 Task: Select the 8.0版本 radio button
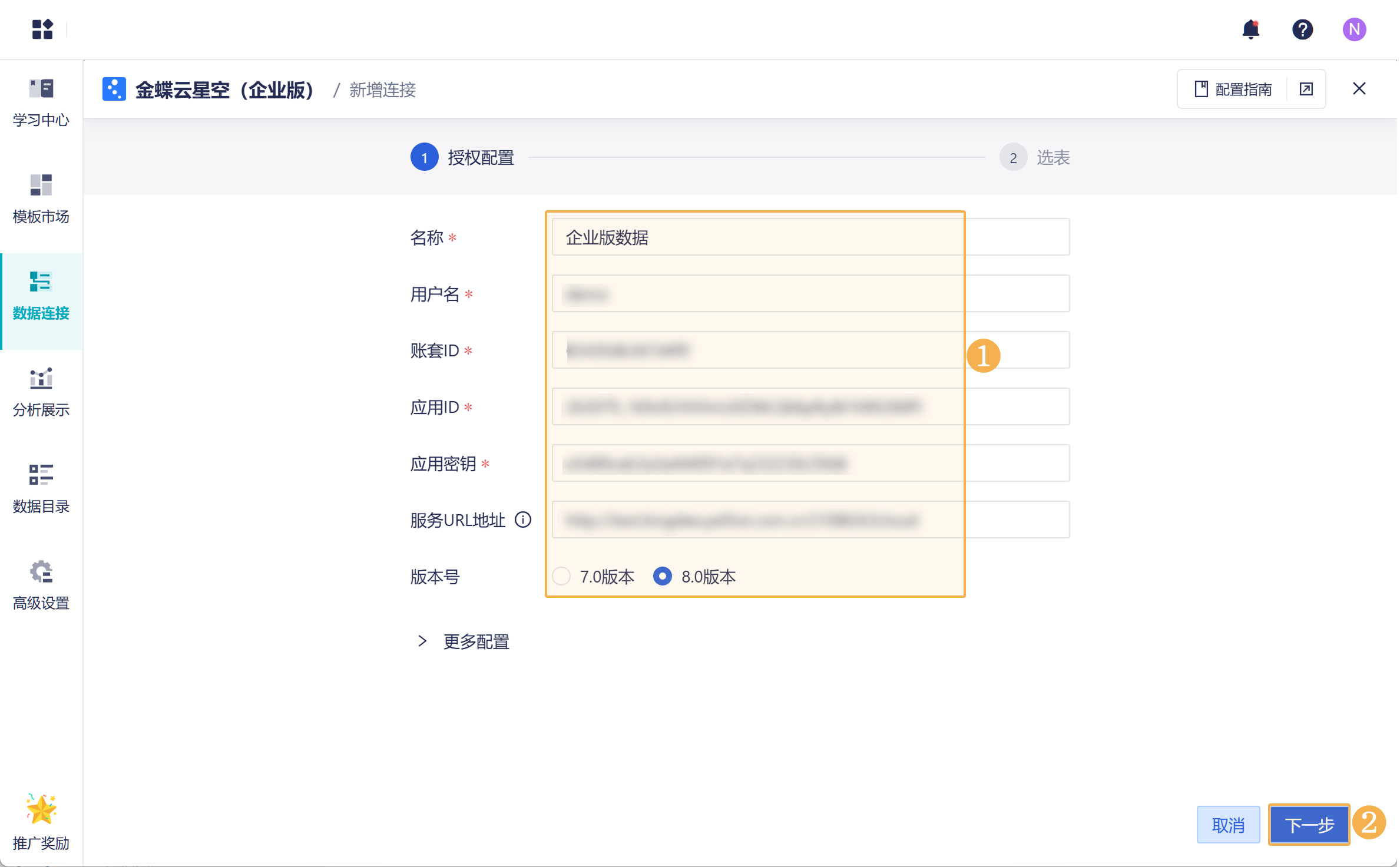pos(663,576)
